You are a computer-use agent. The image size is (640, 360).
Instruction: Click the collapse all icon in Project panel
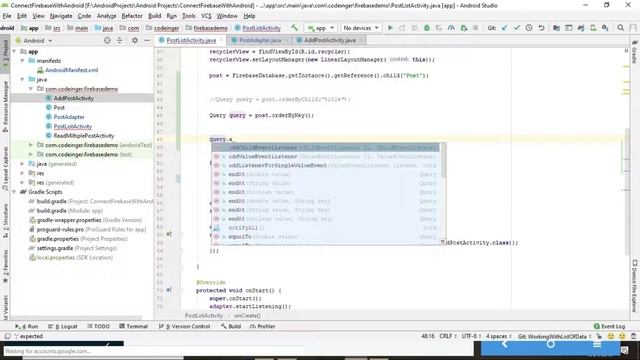click(120, 40)
